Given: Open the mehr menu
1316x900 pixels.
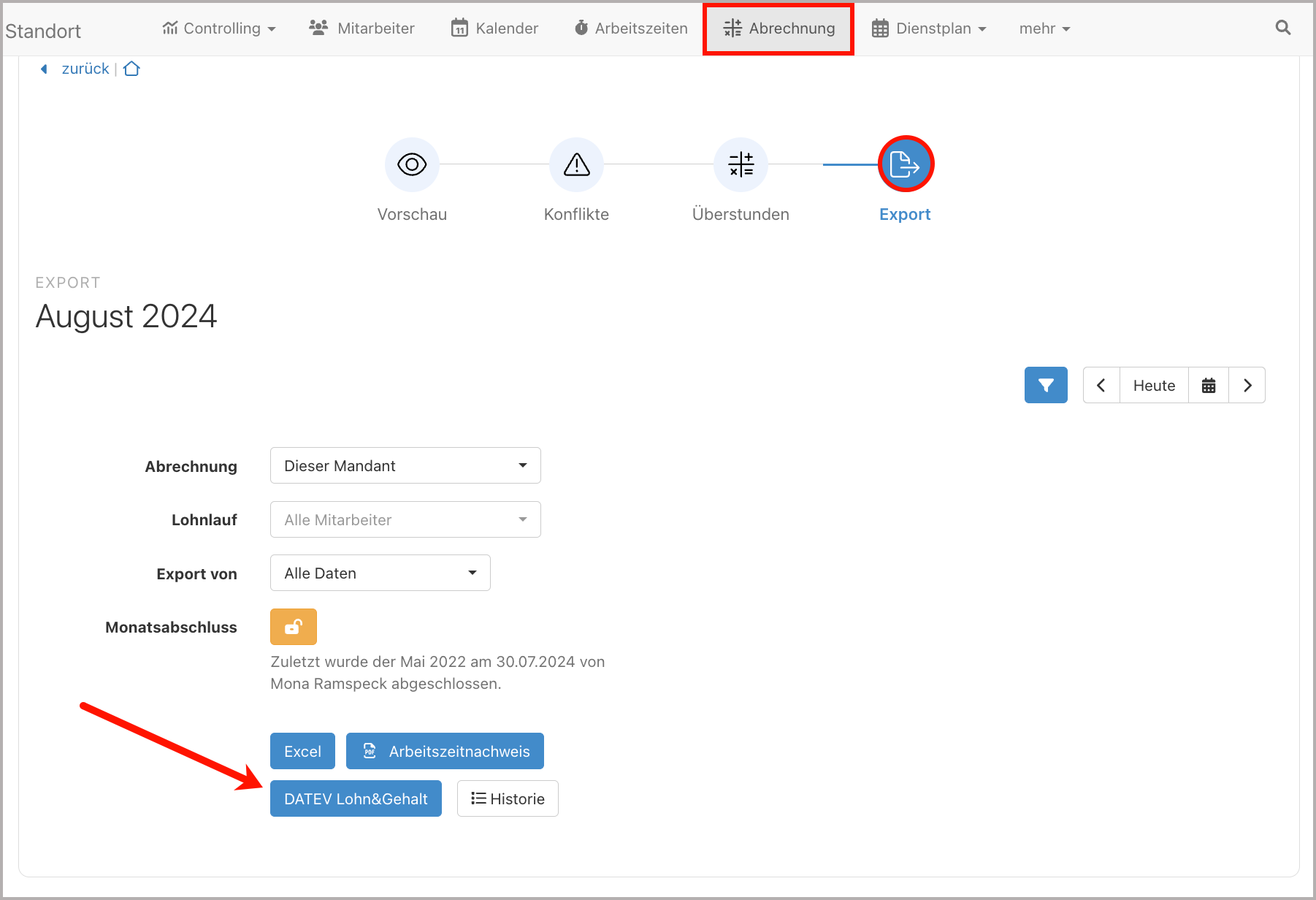Looking at the screenshot, I should pos(1044,28).
